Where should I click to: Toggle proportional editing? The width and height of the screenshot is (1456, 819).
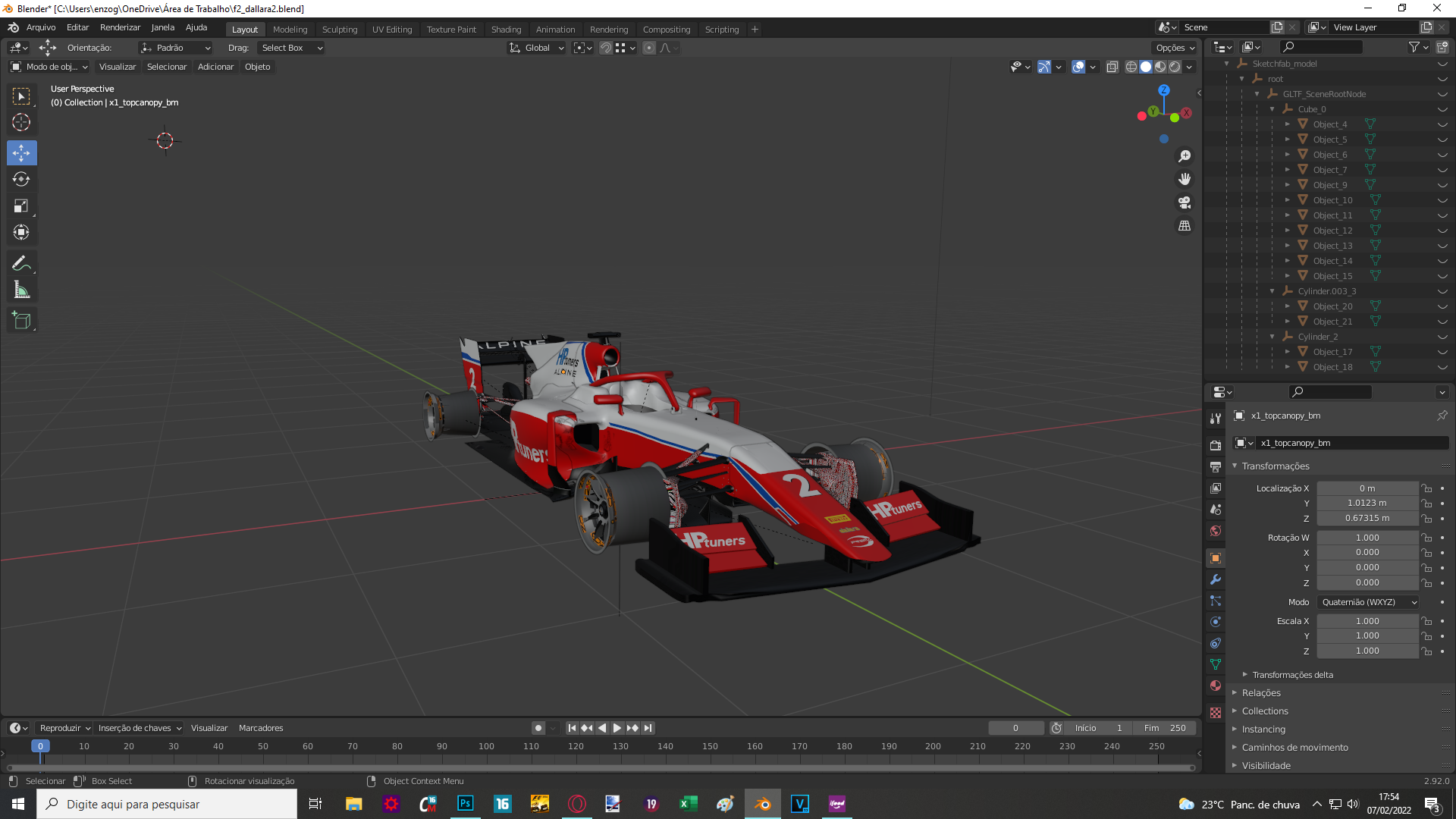[x=649, y=48]
